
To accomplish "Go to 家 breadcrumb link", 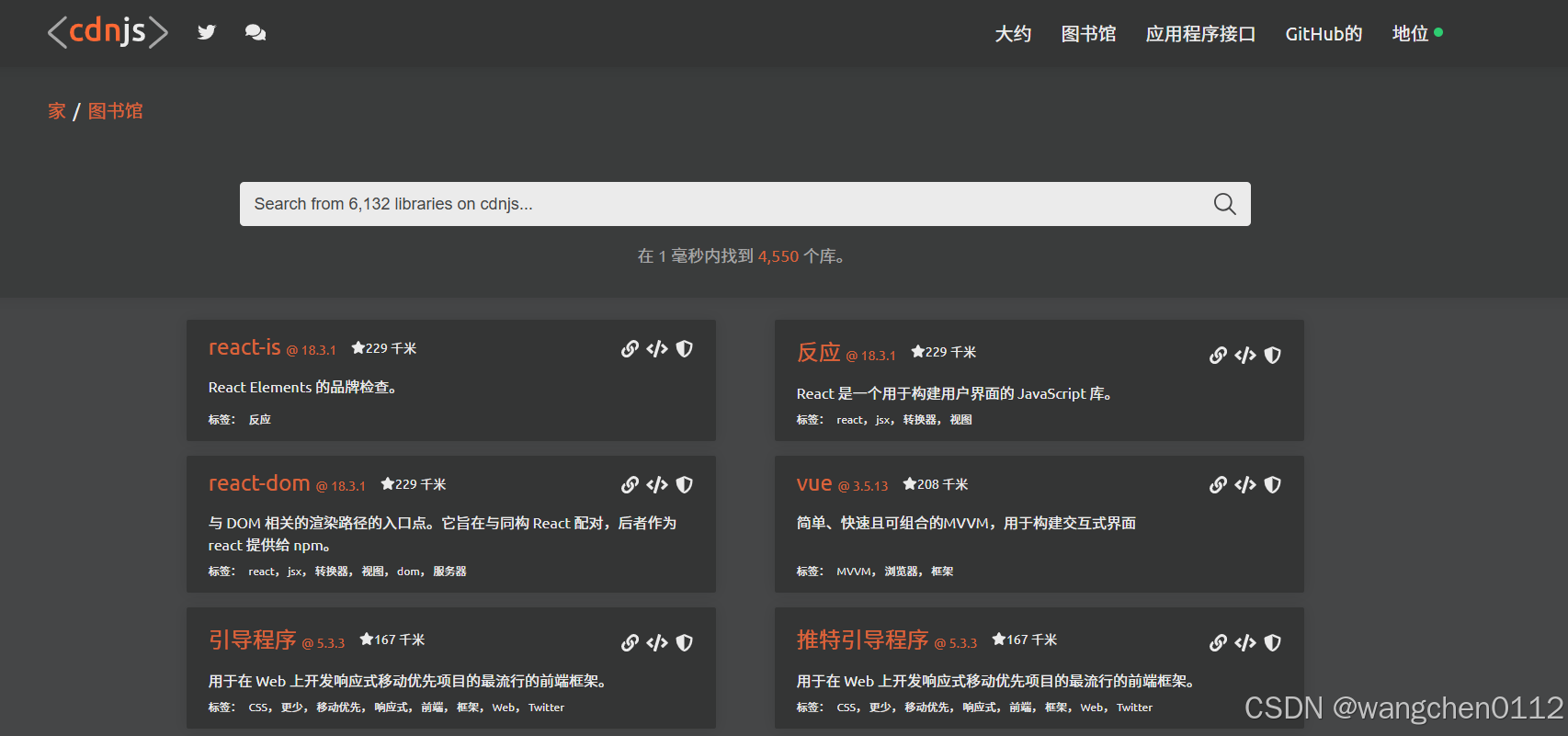I will pyautogui.click(x=57, y=111).
